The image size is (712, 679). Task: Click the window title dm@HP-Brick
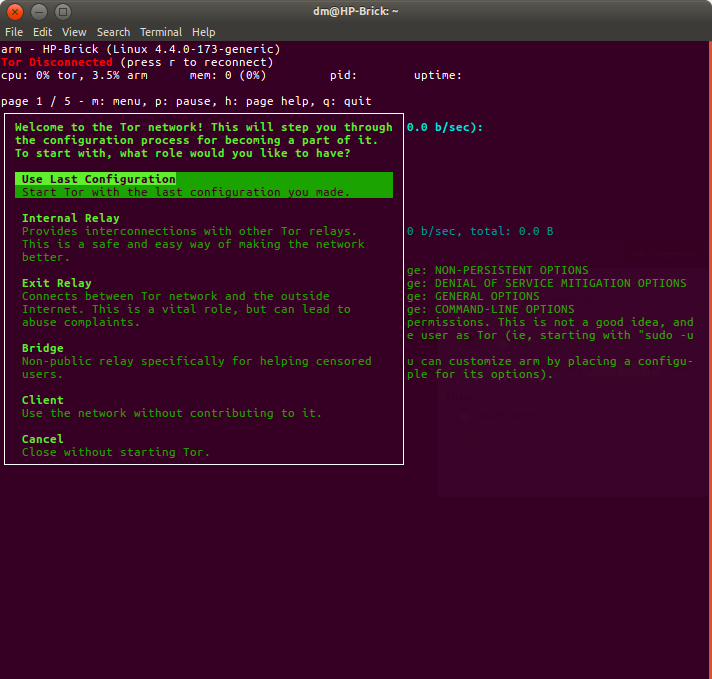pos(356,11)
